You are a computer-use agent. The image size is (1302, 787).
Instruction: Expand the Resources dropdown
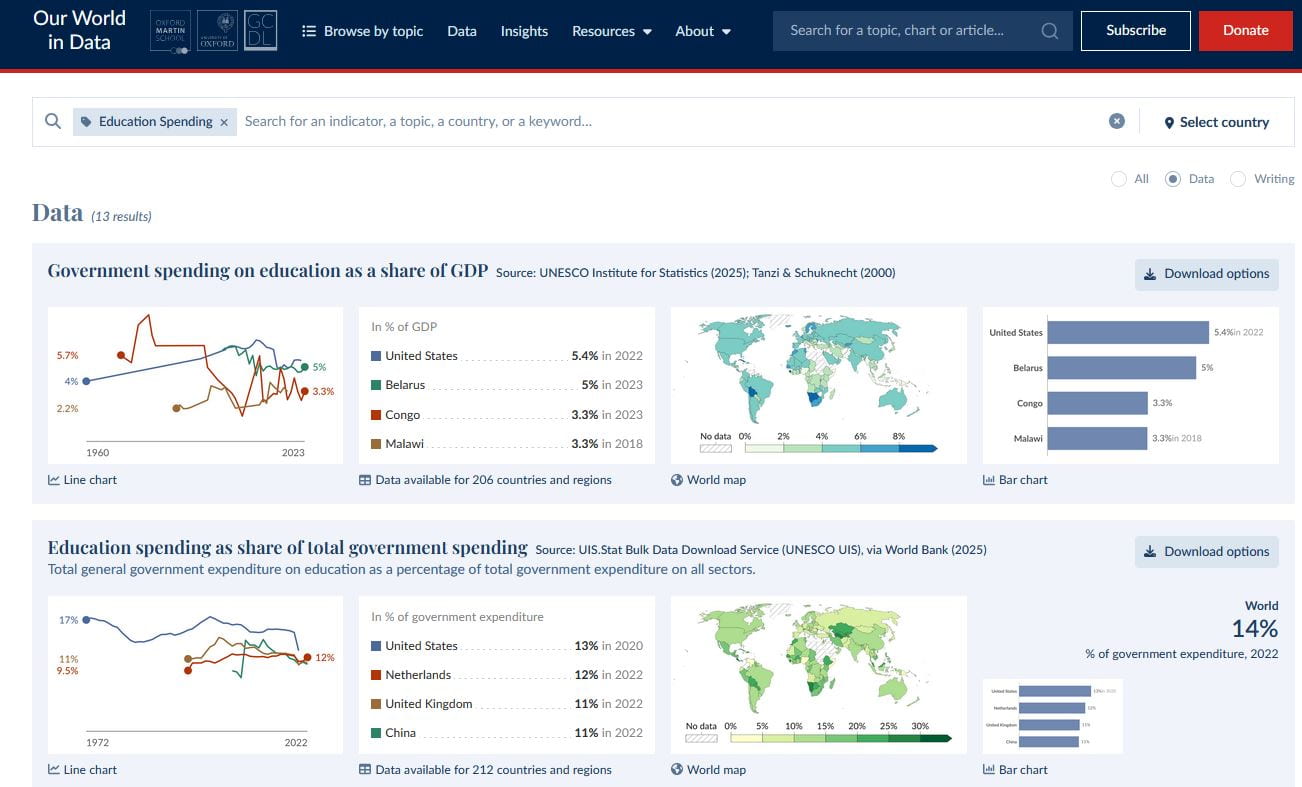point(611,31)
